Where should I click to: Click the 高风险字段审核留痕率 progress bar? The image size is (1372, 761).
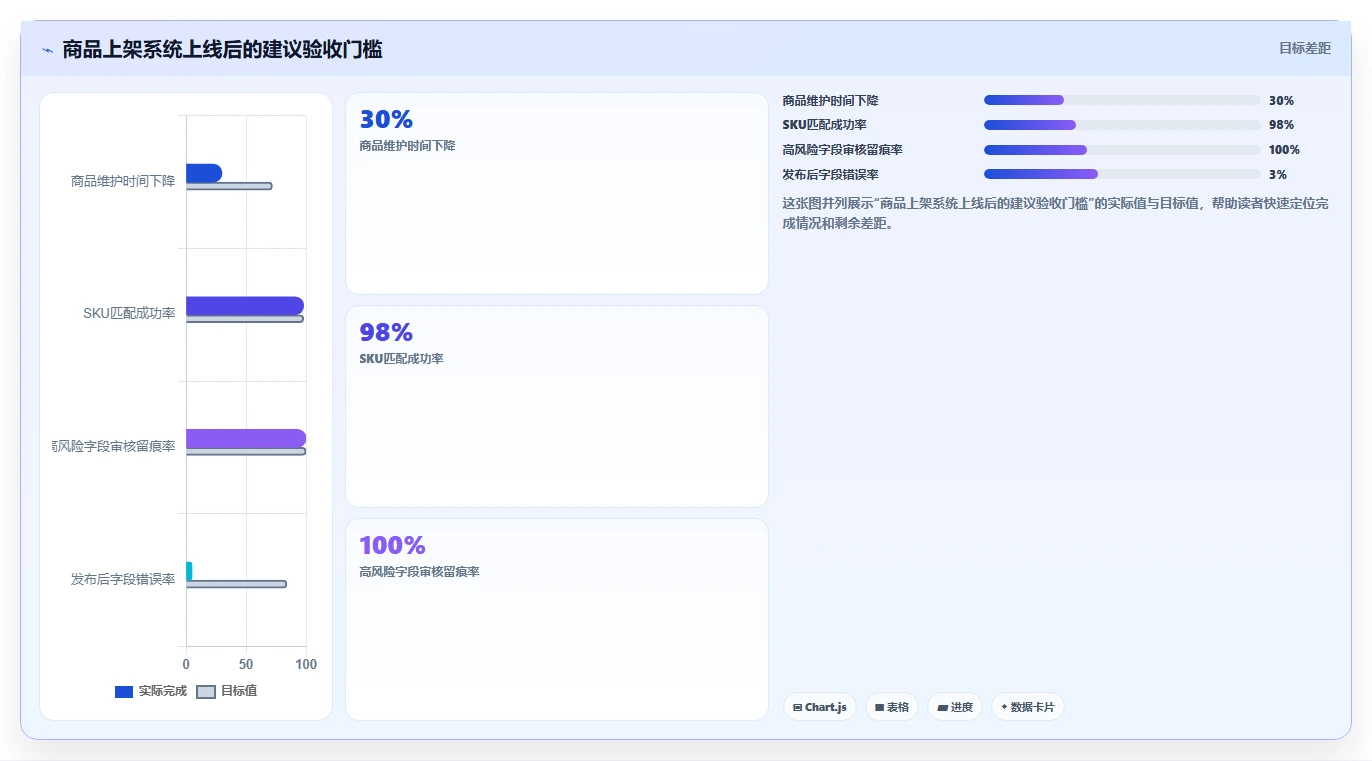(1122, 149)
